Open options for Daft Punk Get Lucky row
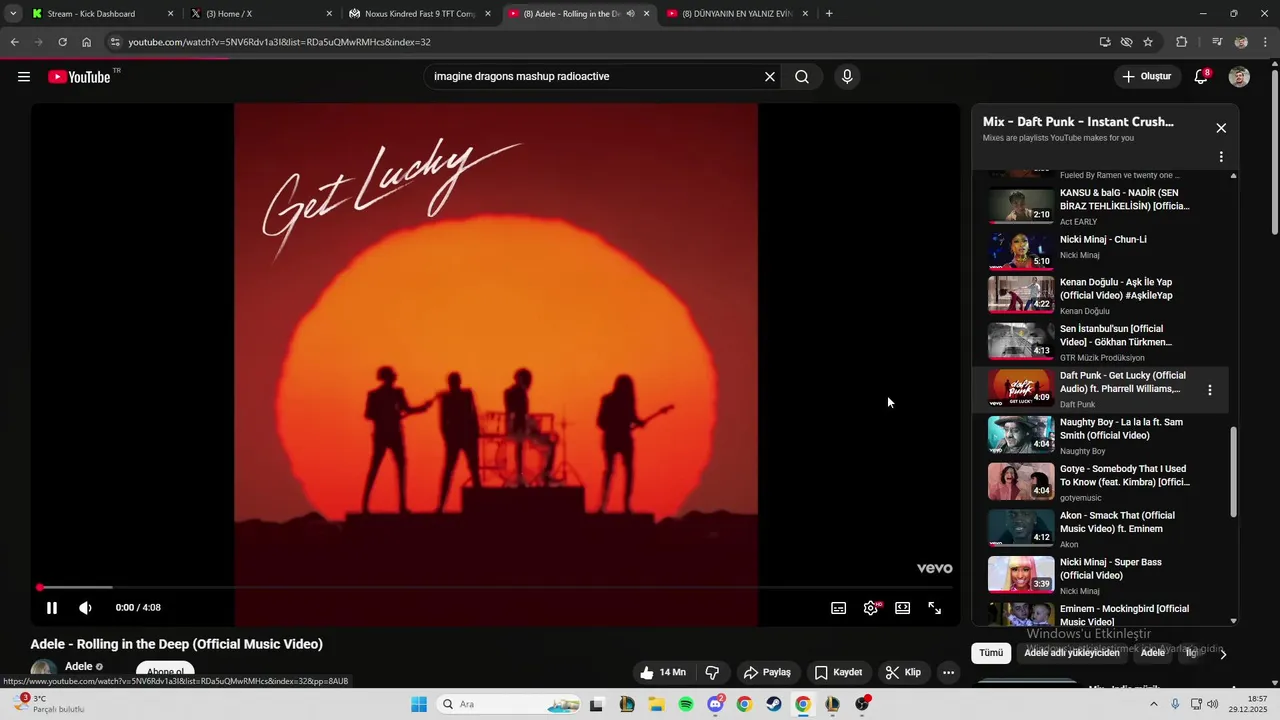 1210,390
